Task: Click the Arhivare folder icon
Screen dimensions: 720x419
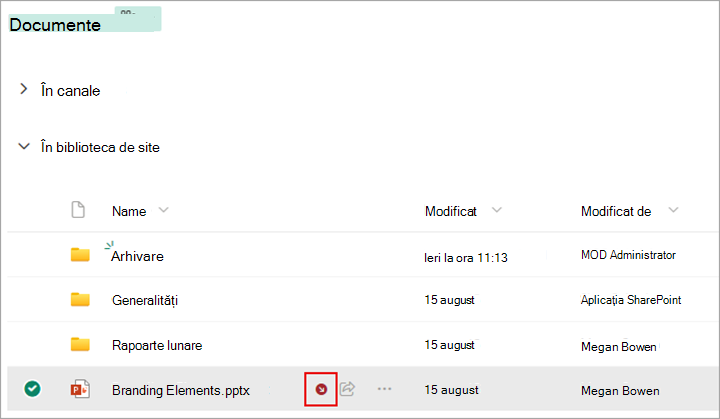Action: pyautogui.click(x=80, y=255)
